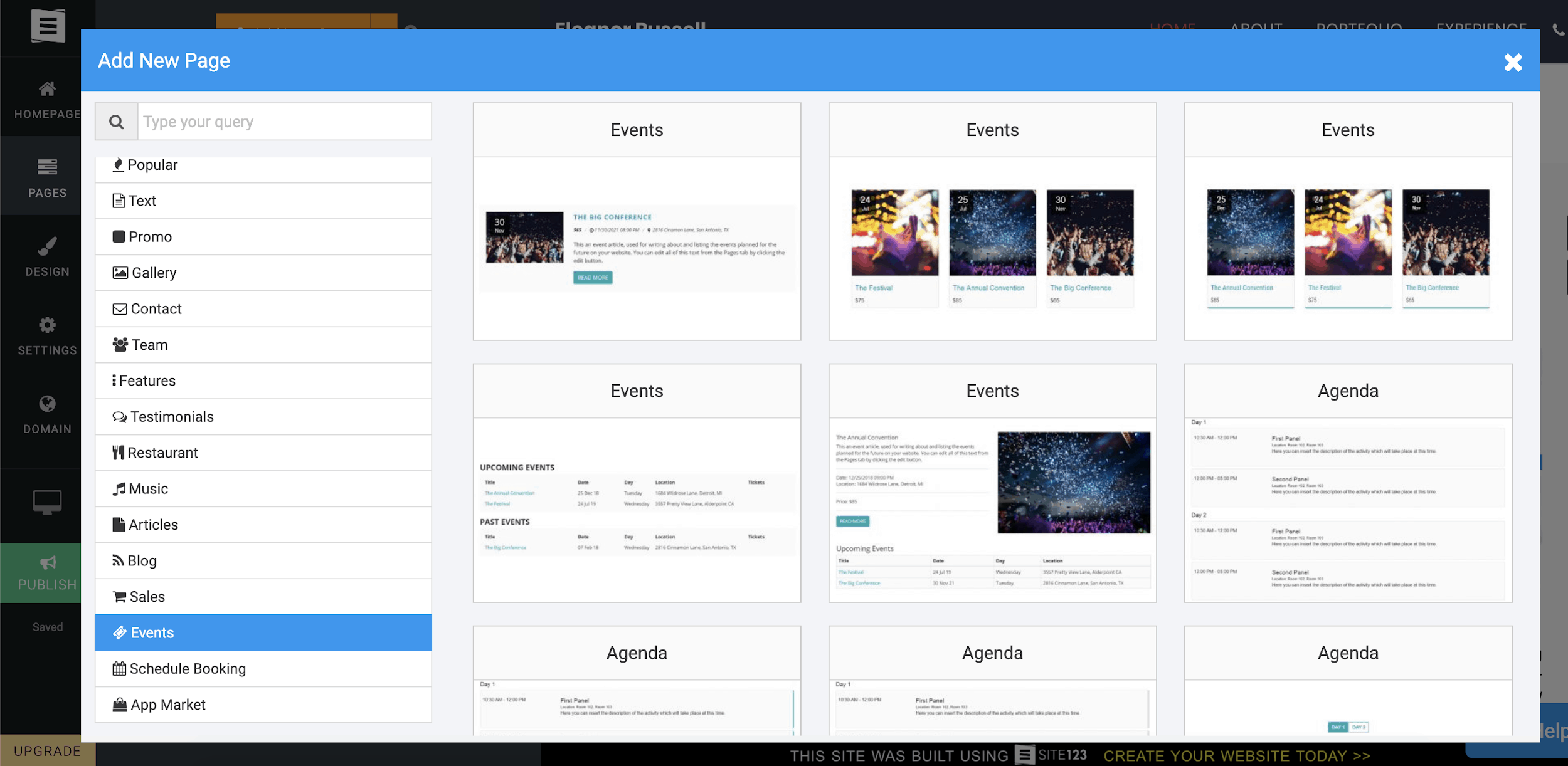
Task: Click the Team people icon
Action: (120, 345)
